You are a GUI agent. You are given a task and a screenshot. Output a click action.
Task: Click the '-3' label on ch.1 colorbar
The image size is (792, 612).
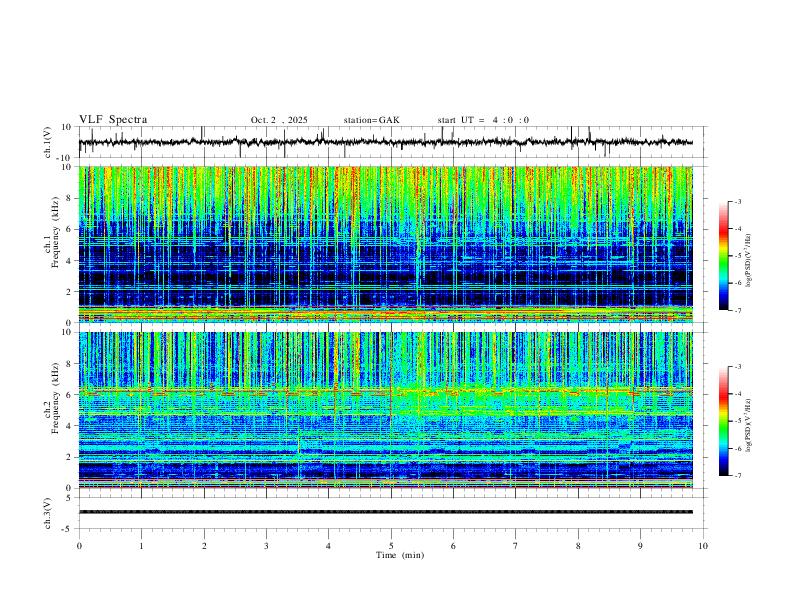click(x=737, y=201)
